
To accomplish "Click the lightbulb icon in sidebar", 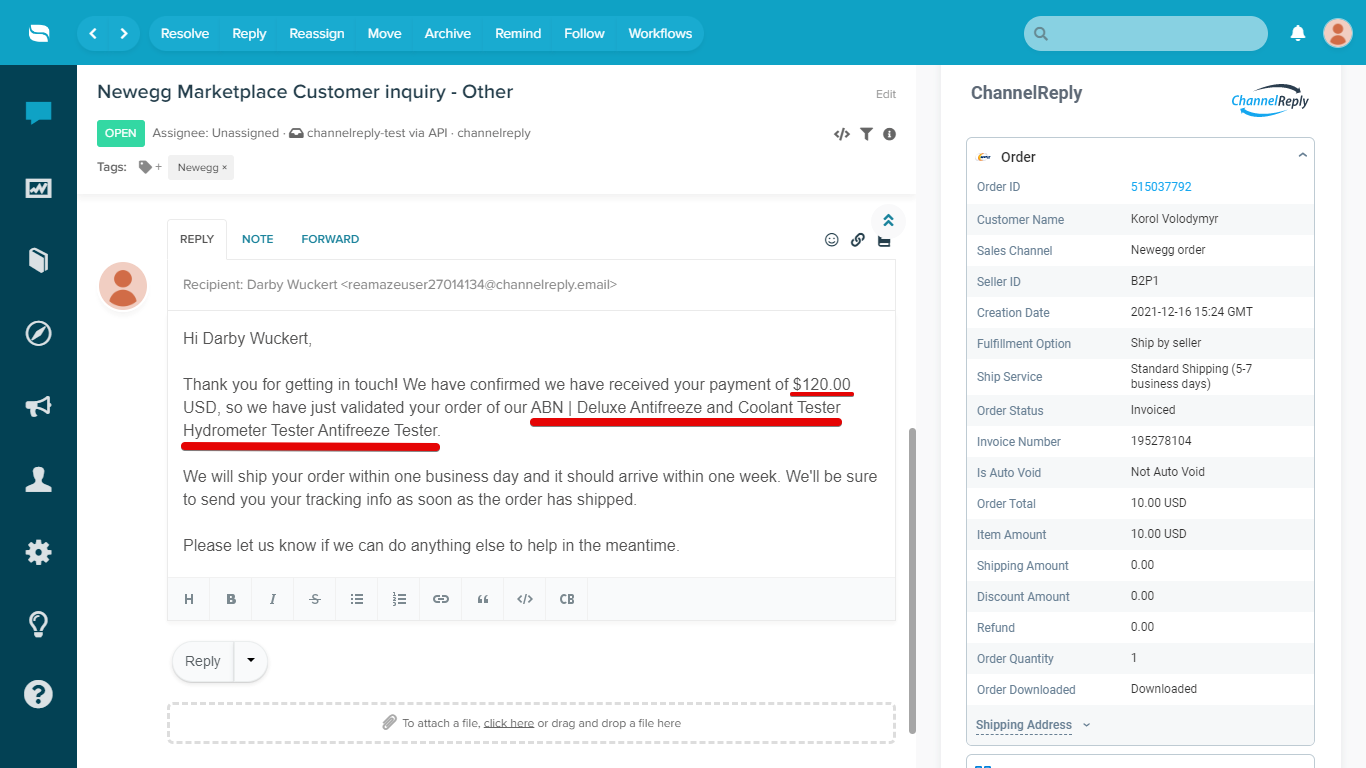I will point(39,624).
